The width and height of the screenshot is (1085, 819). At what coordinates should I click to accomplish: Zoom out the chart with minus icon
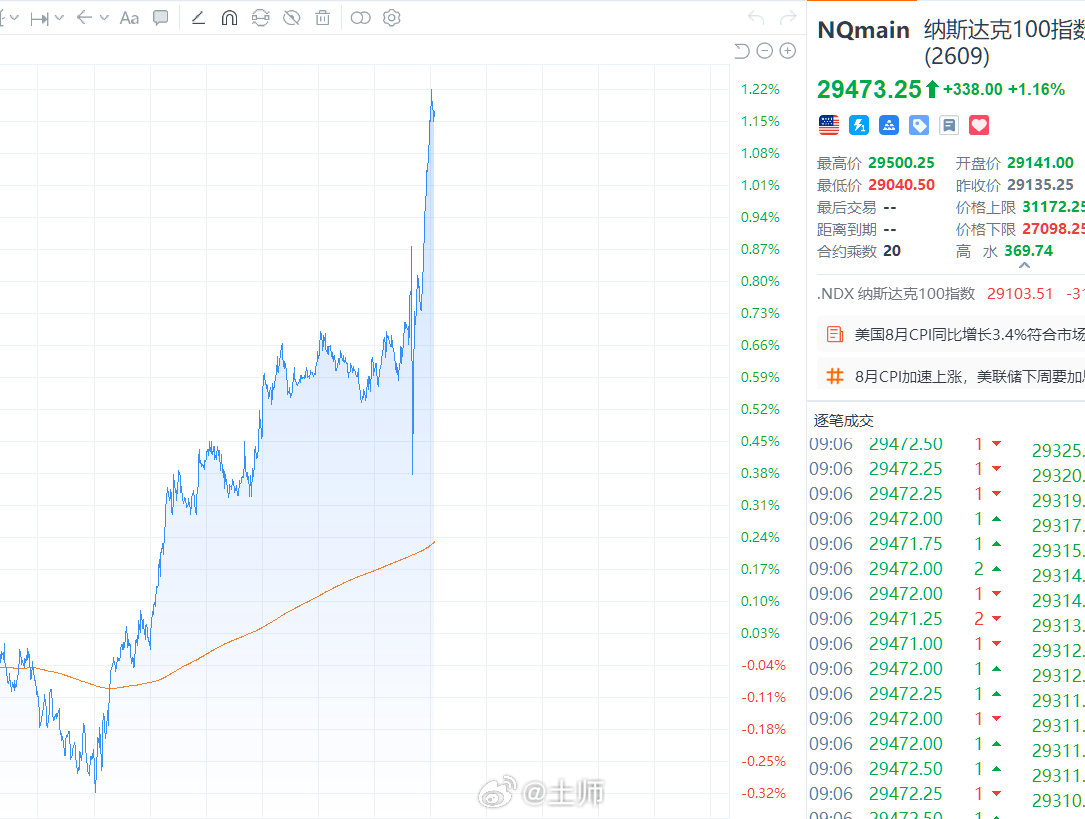765,50
